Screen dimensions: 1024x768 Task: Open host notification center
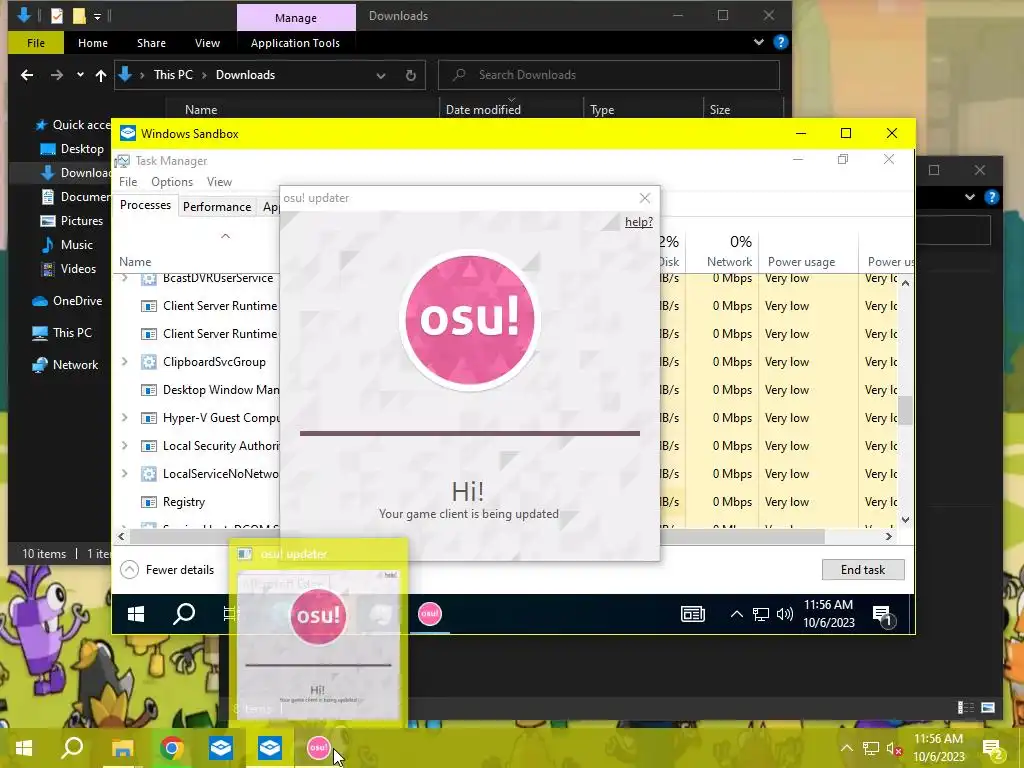click(x=992, y=748)
